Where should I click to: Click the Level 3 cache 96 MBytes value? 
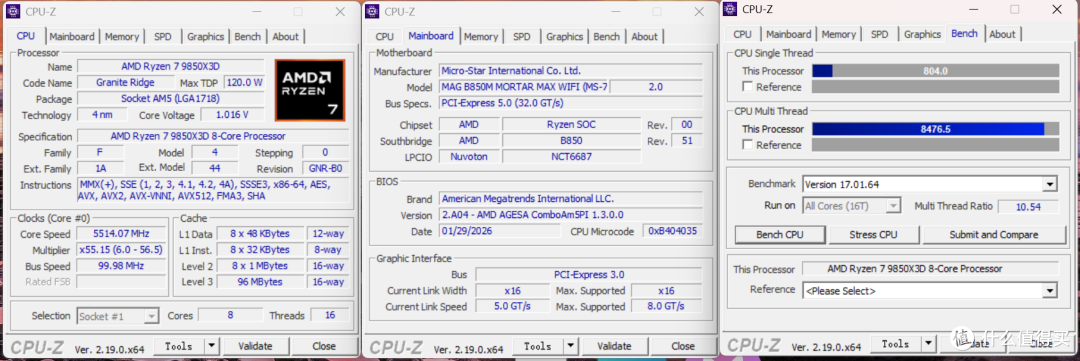point(260,282)
